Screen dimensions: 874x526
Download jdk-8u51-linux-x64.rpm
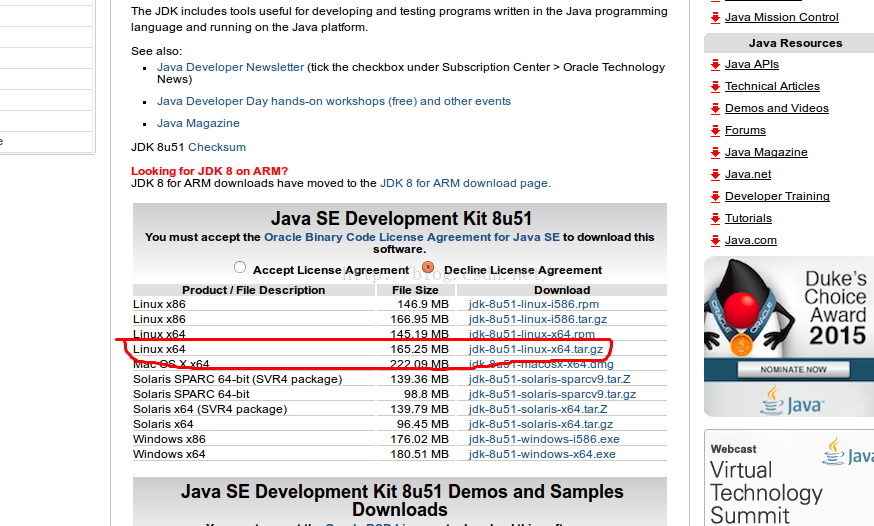click(531, 334)
